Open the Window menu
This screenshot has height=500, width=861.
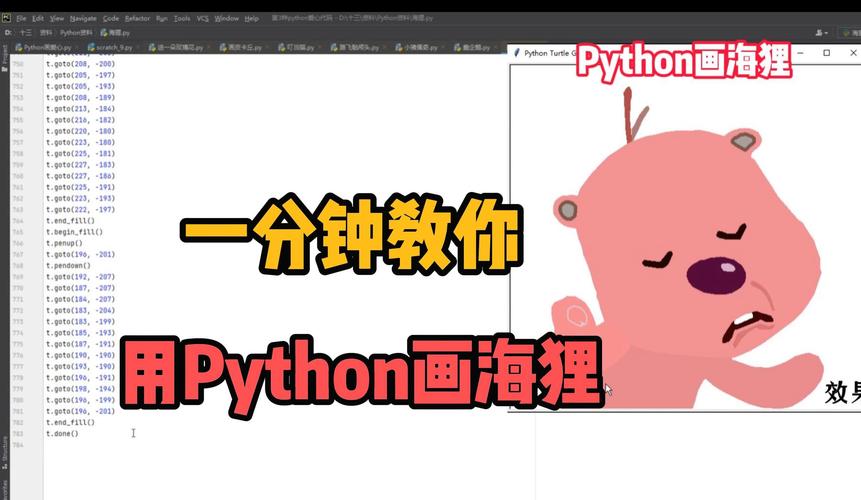coord(226,18)
